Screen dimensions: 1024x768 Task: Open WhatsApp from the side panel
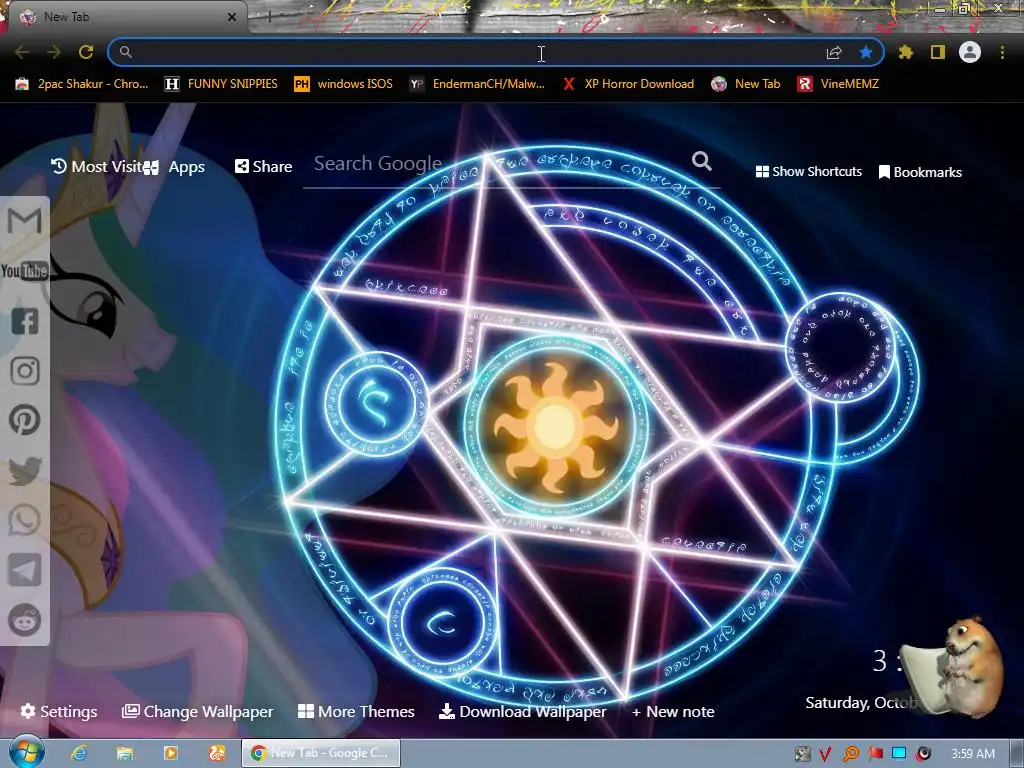[x=25, y=520]
